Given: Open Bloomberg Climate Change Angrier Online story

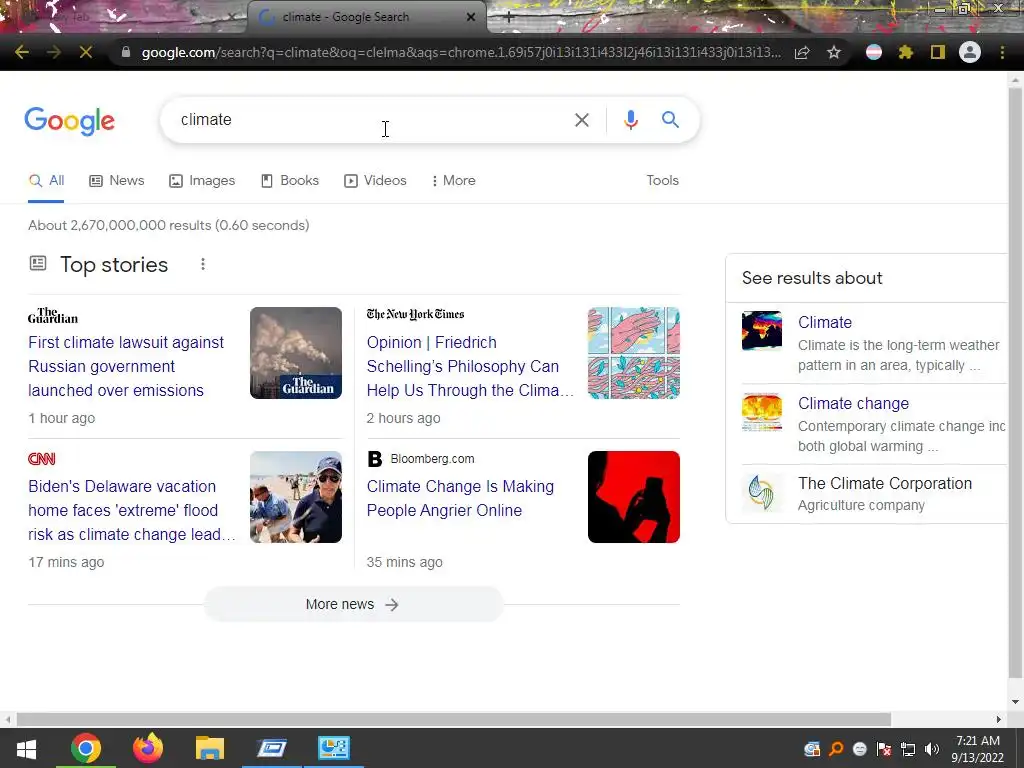Looking at the screenshot, I should tap(460, 498).
